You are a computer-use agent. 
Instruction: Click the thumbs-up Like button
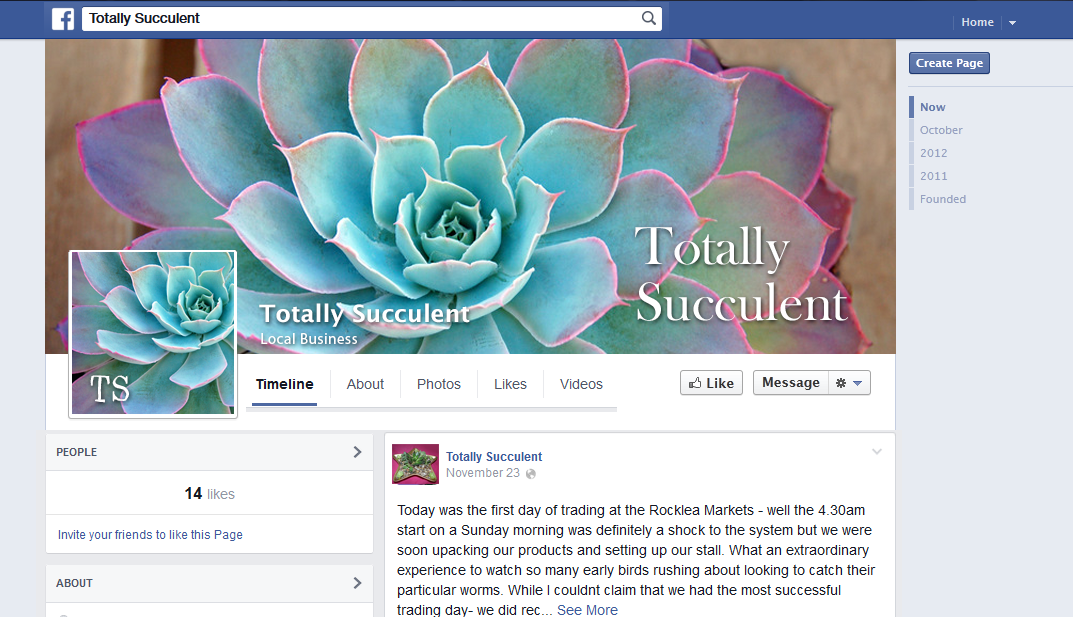click(711, 383)
